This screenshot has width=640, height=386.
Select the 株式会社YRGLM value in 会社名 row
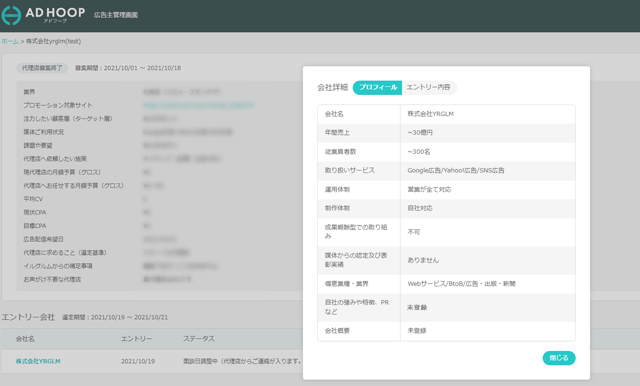coord(431,114)
